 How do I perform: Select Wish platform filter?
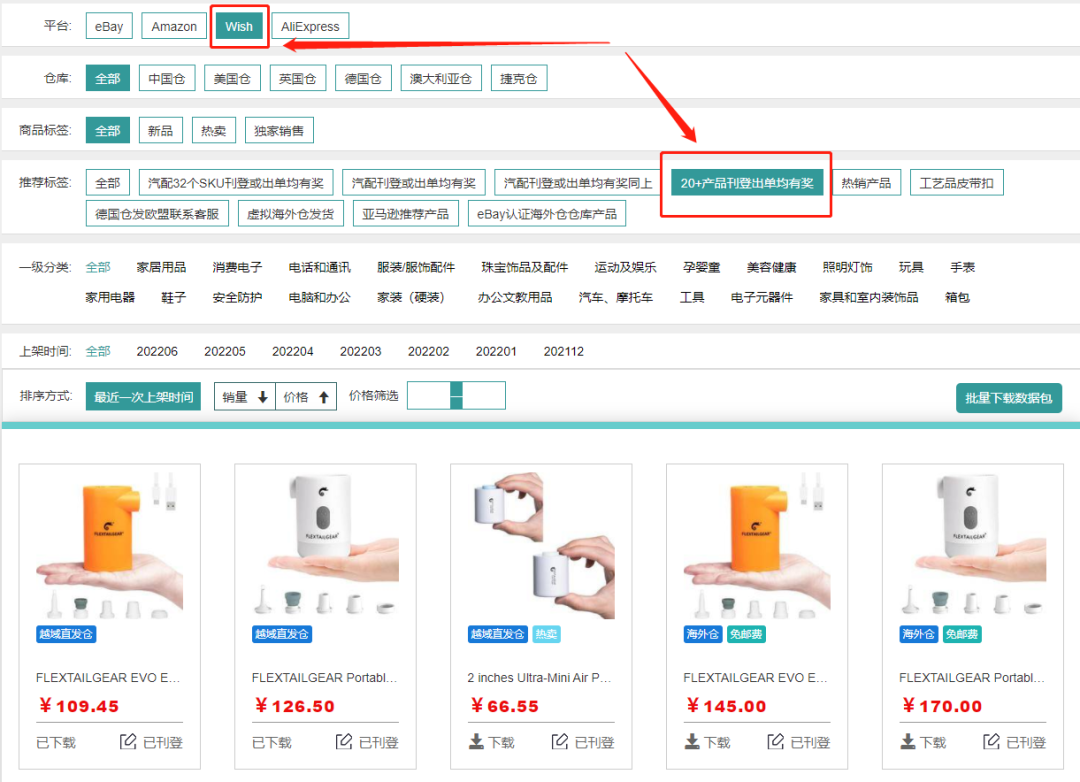239,26
